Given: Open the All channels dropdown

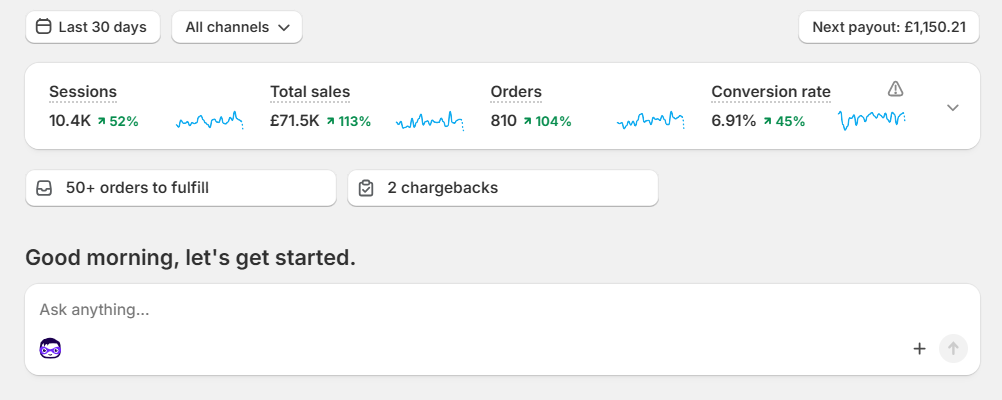Looking at the screenshot, I should tap(237, 27).
